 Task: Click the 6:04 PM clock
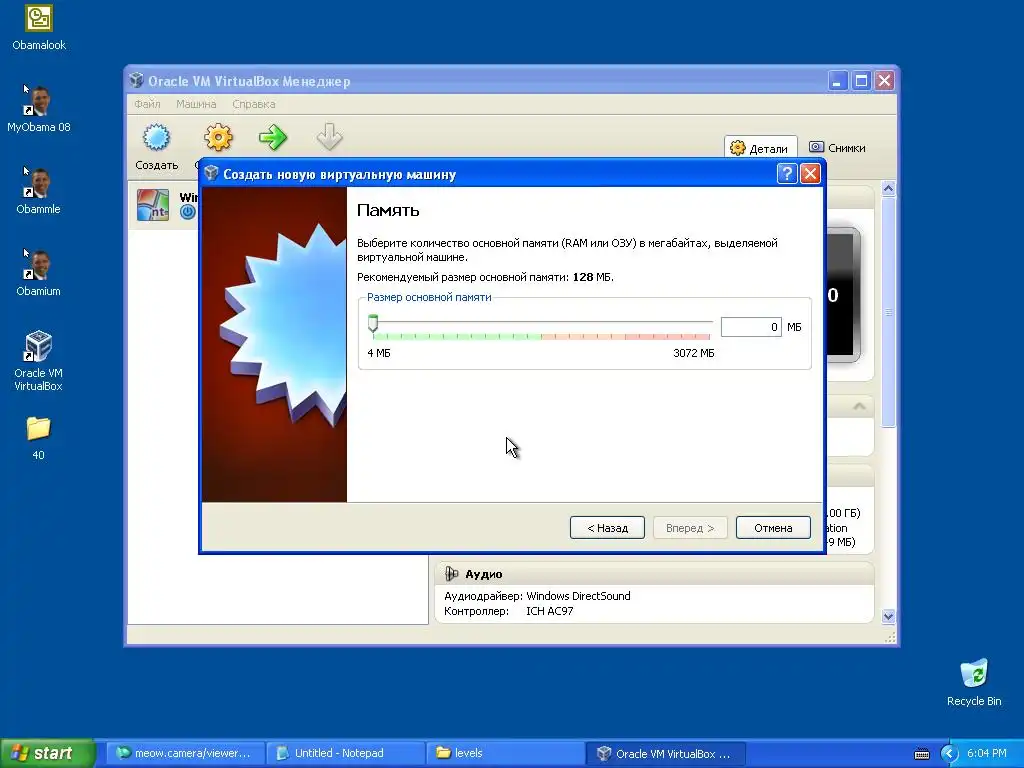[x=986, y=754]
